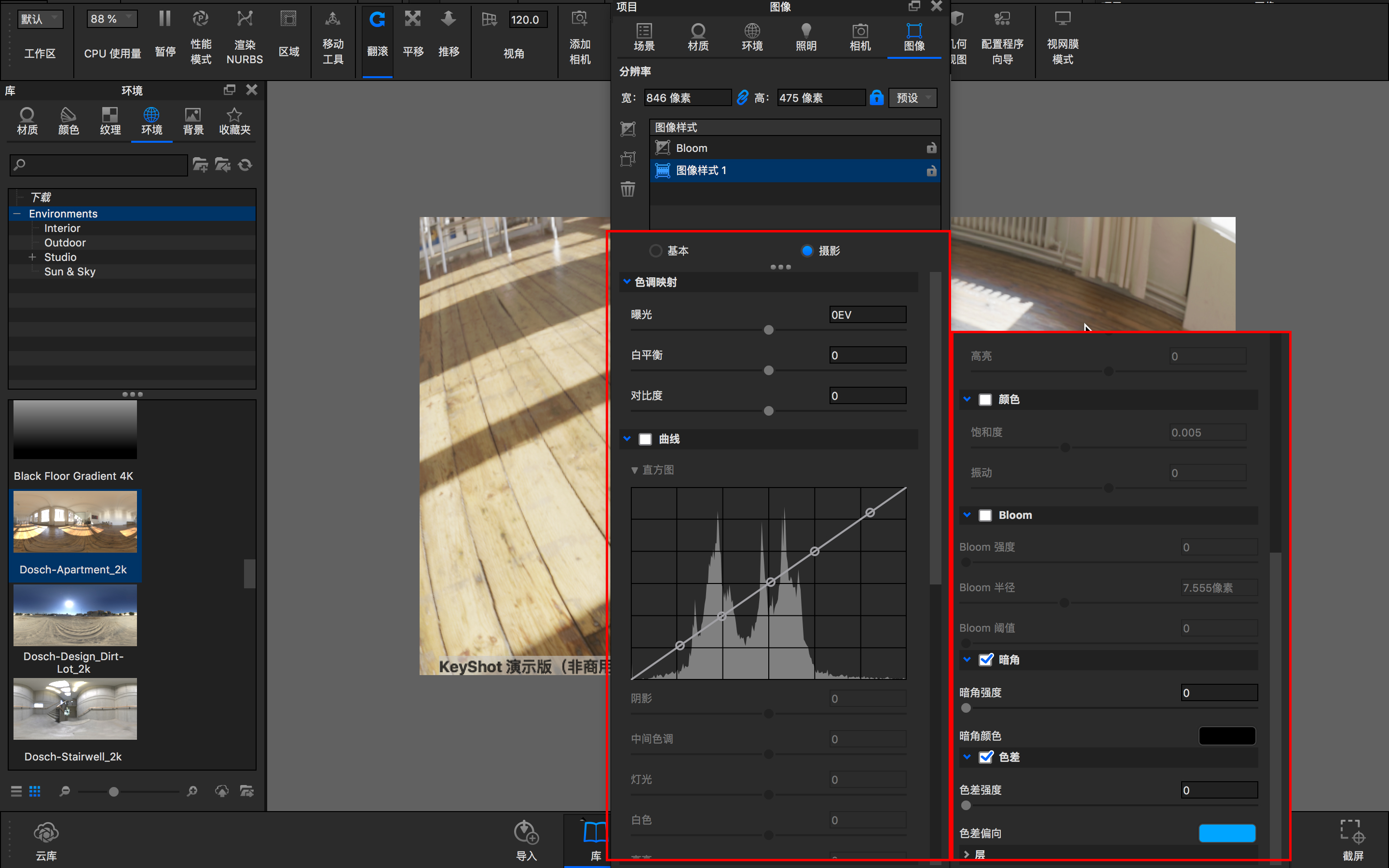
Task: Select the Basic radio button
Action: (x=655, y=251)
